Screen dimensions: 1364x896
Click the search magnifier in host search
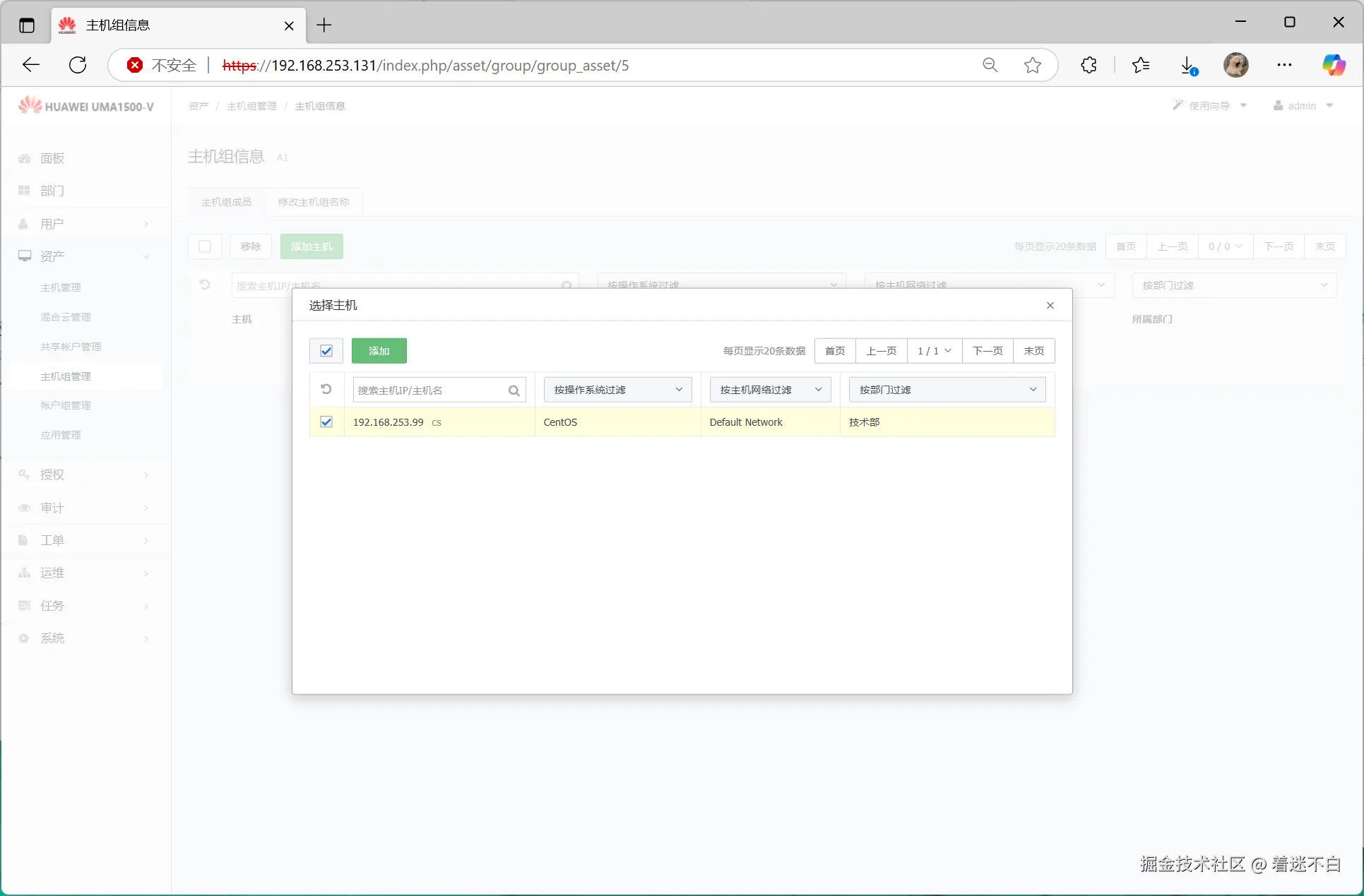click(514, 390)
